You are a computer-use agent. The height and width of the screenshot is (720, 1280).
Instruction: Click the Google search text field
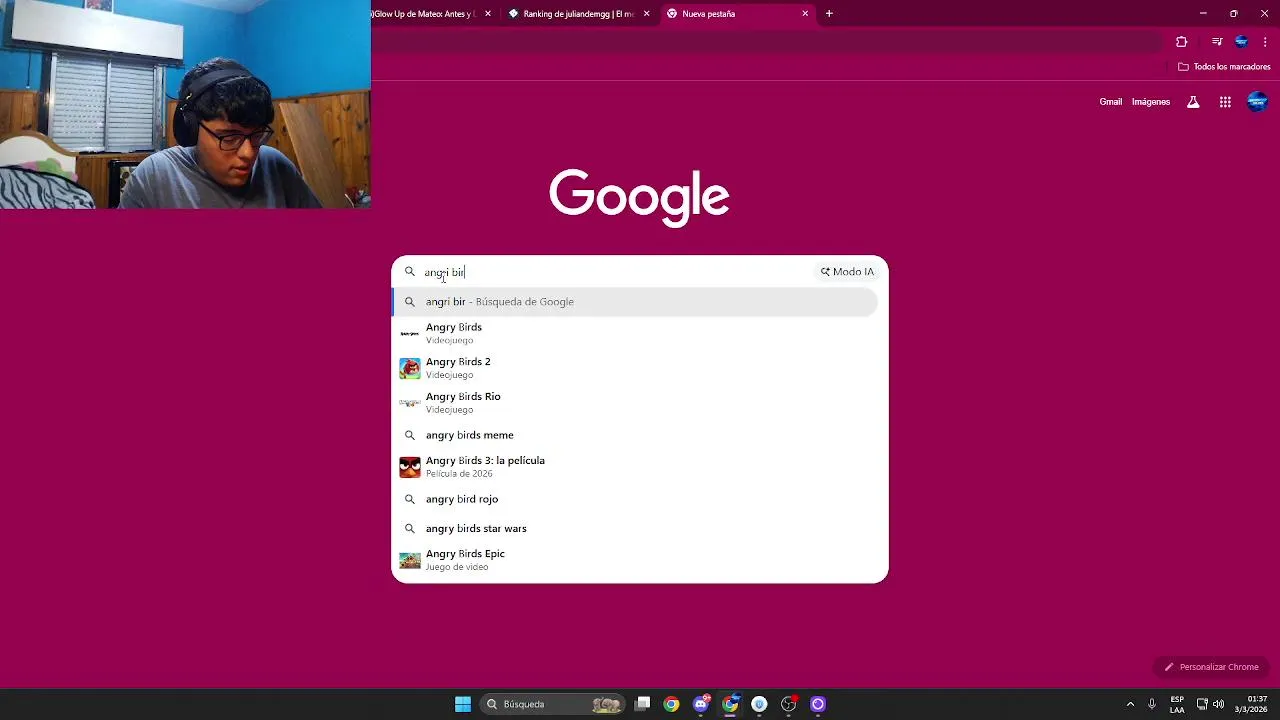615,272
